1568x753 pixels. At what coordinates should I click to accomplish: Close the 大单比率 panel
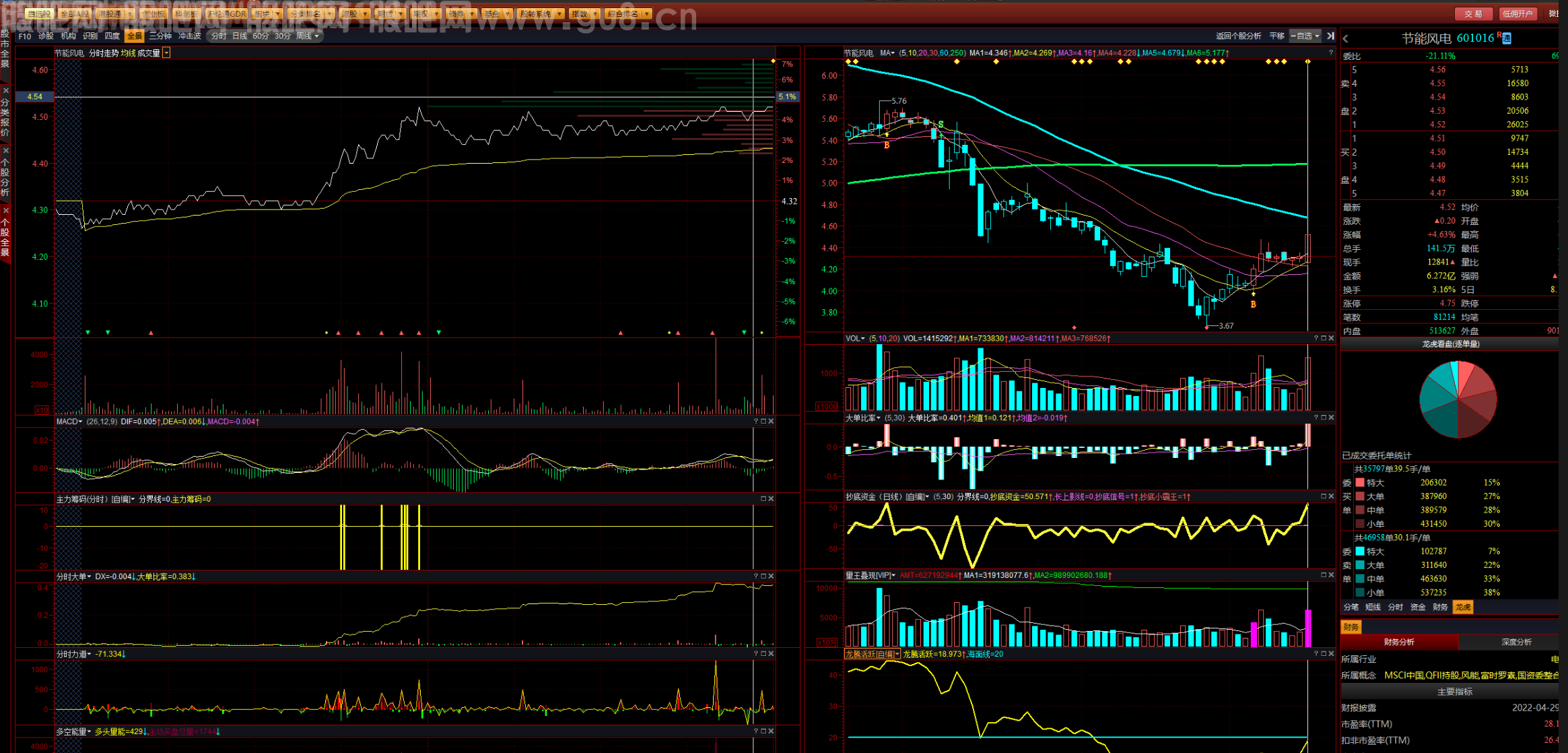tap(1331, 418)
